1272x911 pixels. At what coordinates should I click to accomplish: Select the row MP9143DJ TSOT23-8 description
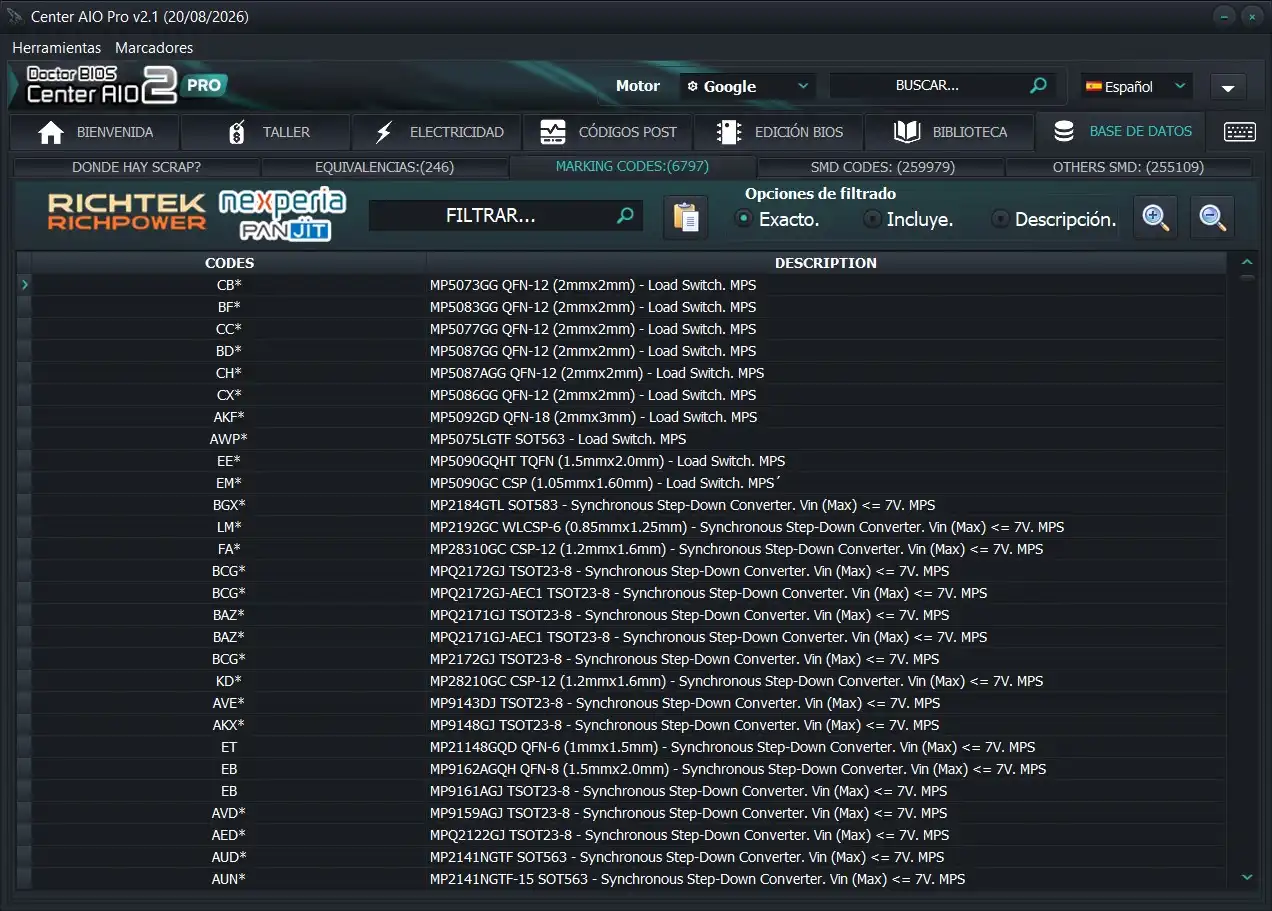(x=826, y=703)
